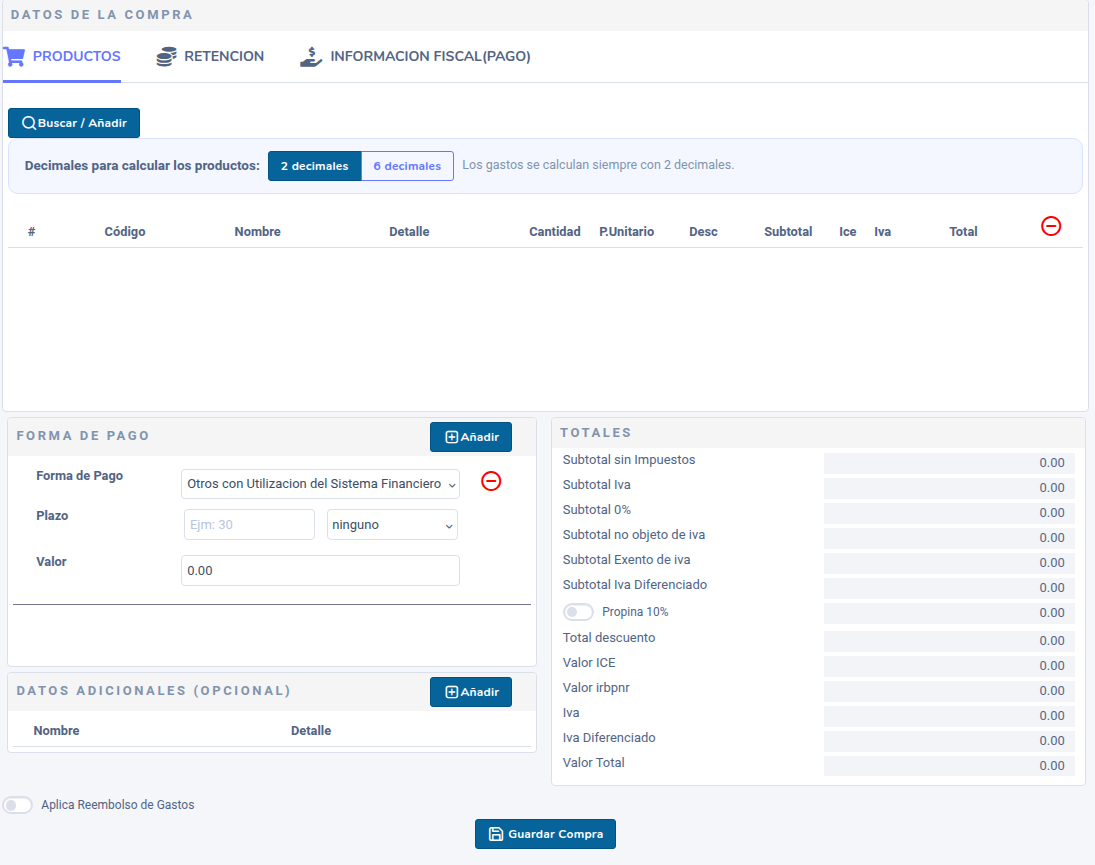The image size is (1095, 865).
Task: Click the coins icon beside RETENCION
Action: point(166,57)
